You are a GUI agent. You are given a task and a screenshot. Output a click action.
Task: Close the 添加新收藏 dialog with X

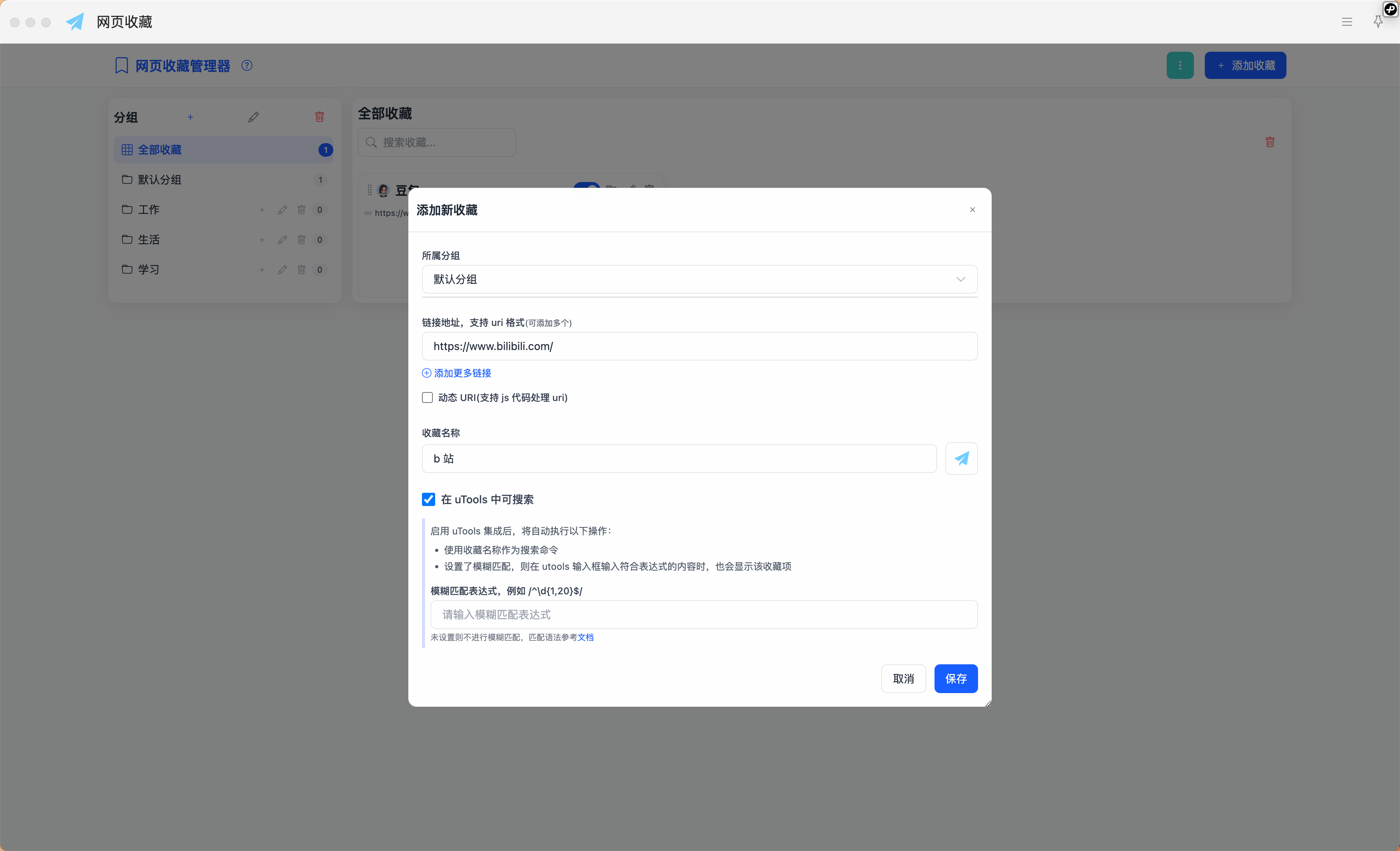[x=972, y=210]
